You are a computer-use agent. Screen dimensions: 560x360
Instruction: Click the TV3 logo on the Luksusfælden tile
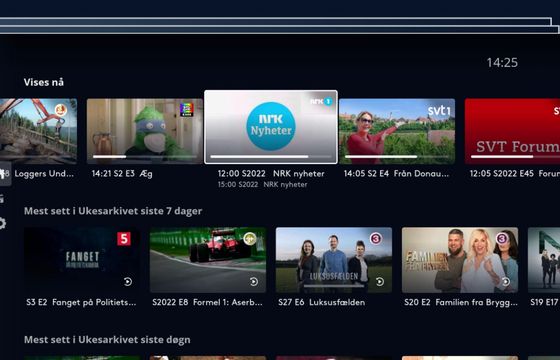[x=376, y=239]
